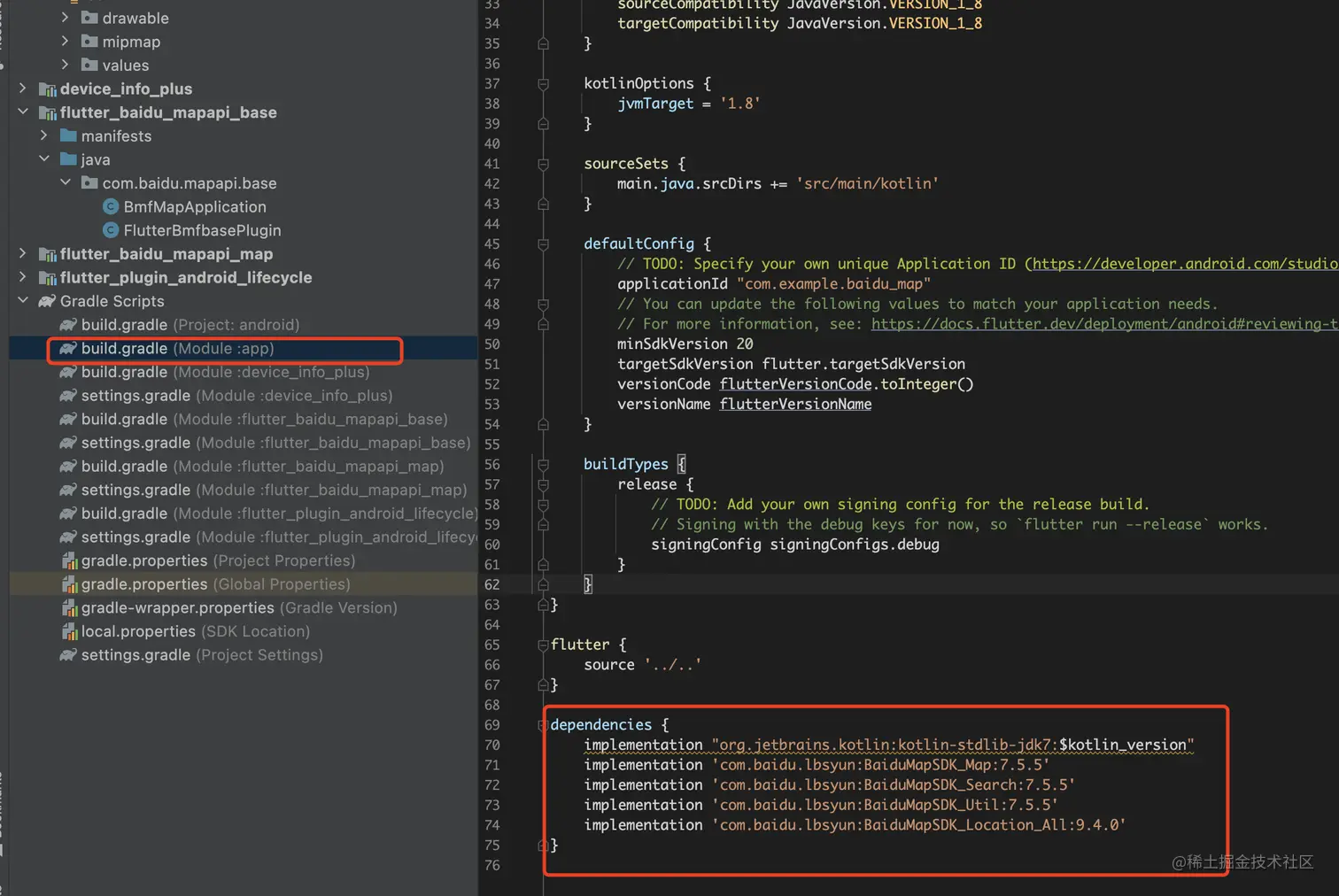The width and height of the screenshot is (1339, 896).
Task: Collapse the flutter_baidu_mapapi_base module
Action: 22,112
